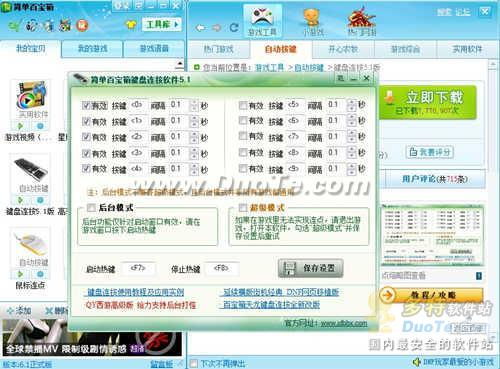Click the browser refresh arrow icon

234,28
